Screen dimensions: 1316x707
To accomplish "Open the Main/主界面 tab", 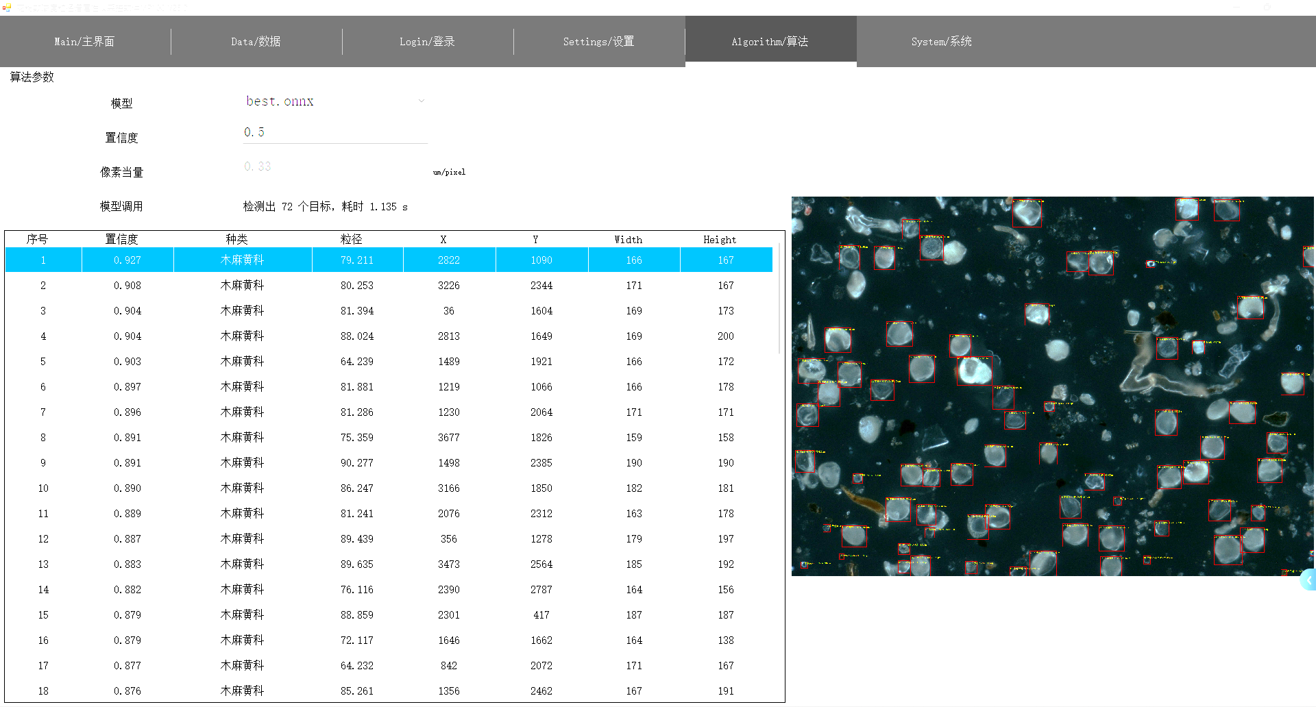I will pos(85,42).
